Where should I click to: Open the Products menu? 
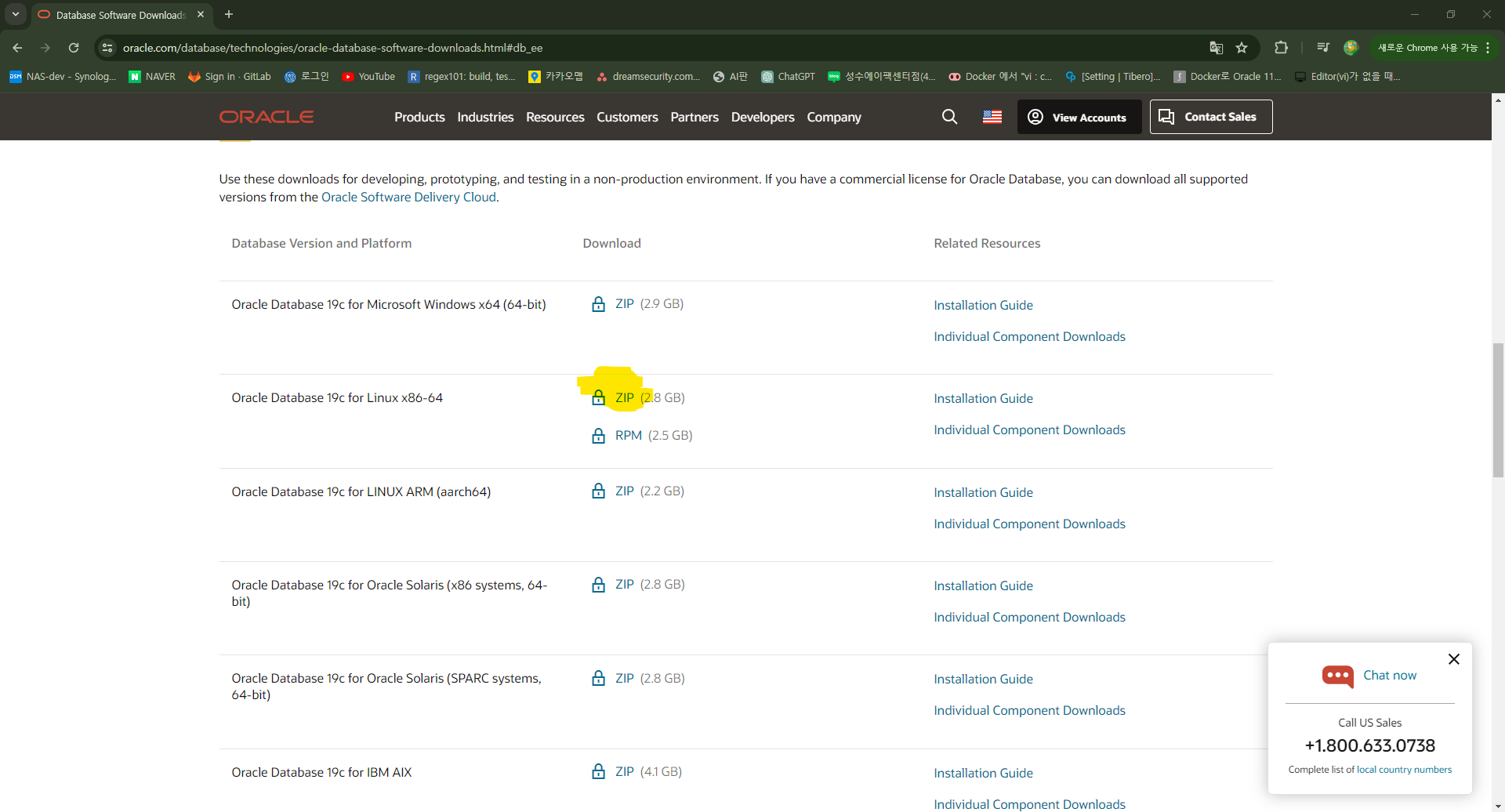(x=419, y=117)
